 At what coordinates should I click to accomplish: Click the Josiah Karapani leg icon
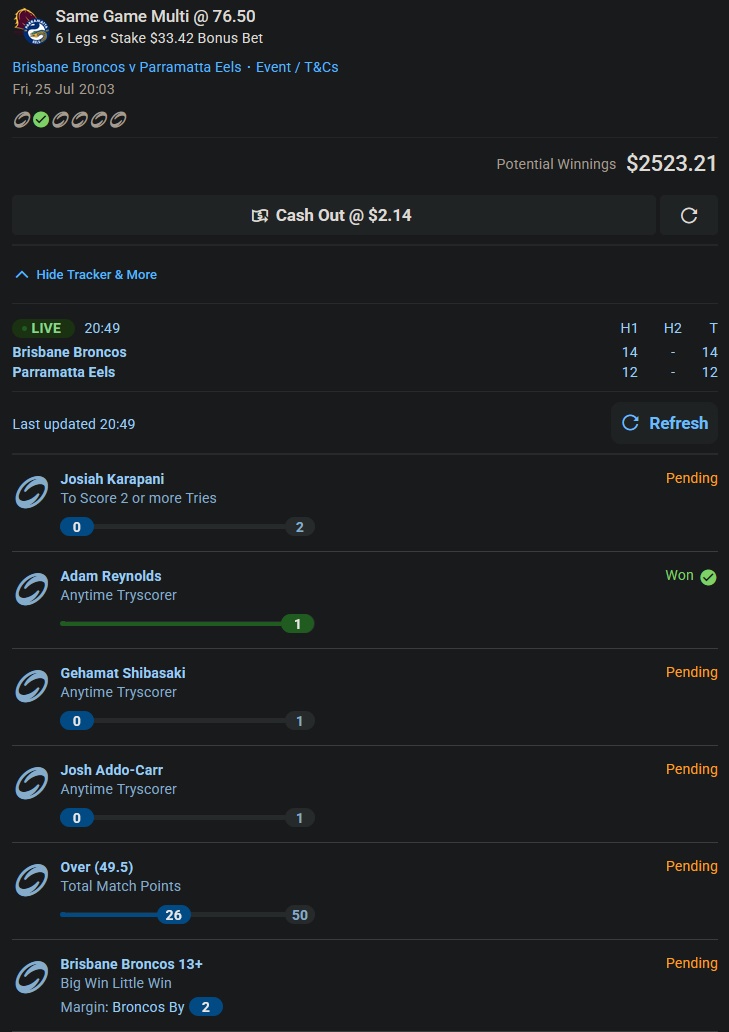pyautogui.click(x=32, y=492)
